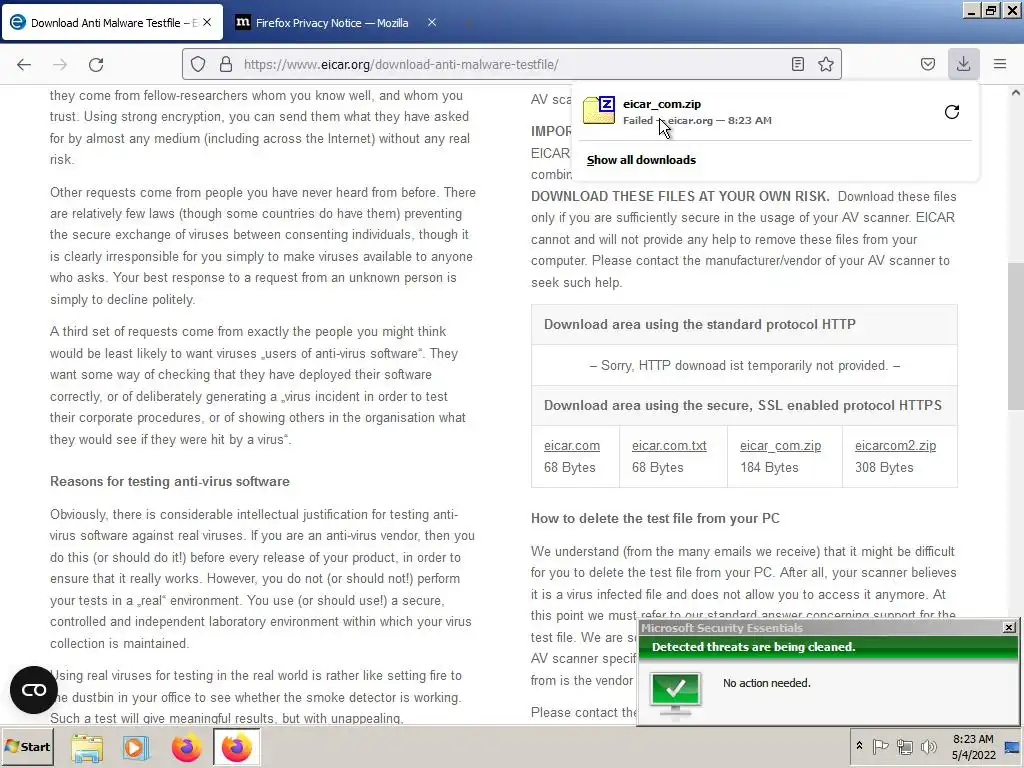Screen dimensions: 1024x768
Task: Download the eicar.com file link
Action: click(571, 445)
